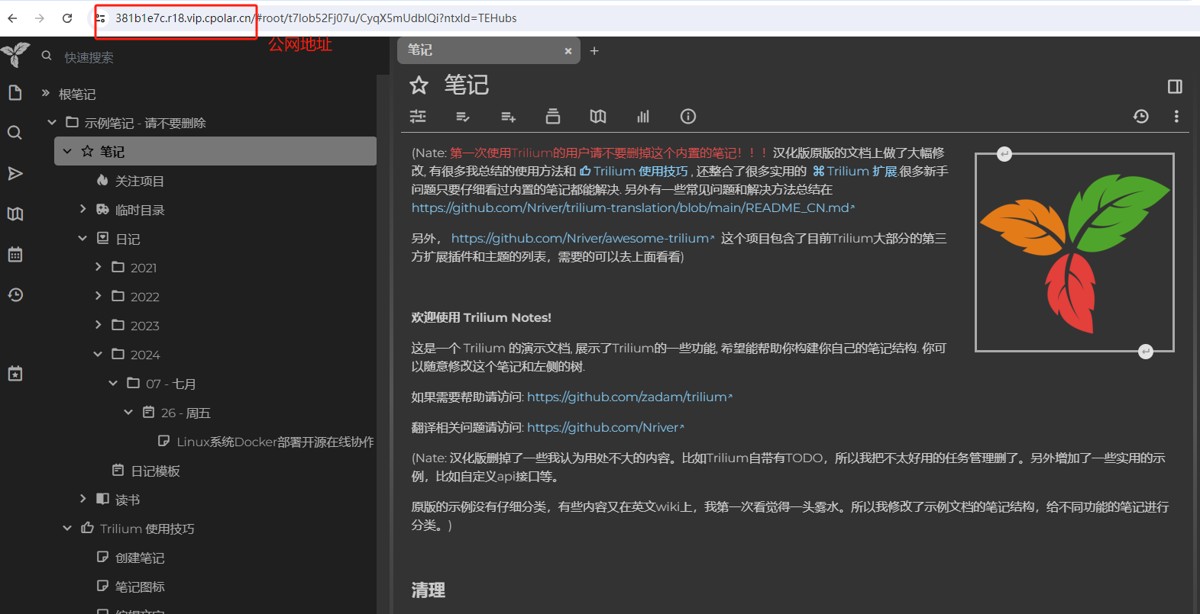This screenshot has width=1200, height=614.
Task: Select 关注项目 note in tree
Action: 140,181
